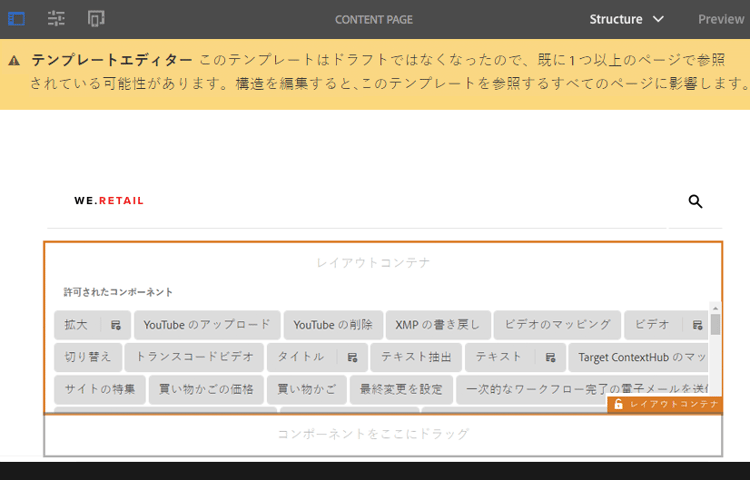Select テキスト抽出 component
Screen dimensions: 750x480
point(416,357)
